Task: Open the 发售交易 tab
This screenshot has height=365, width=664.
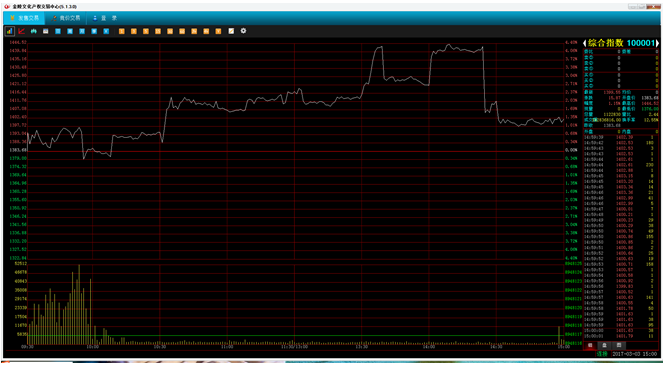Action: [25, 18]
